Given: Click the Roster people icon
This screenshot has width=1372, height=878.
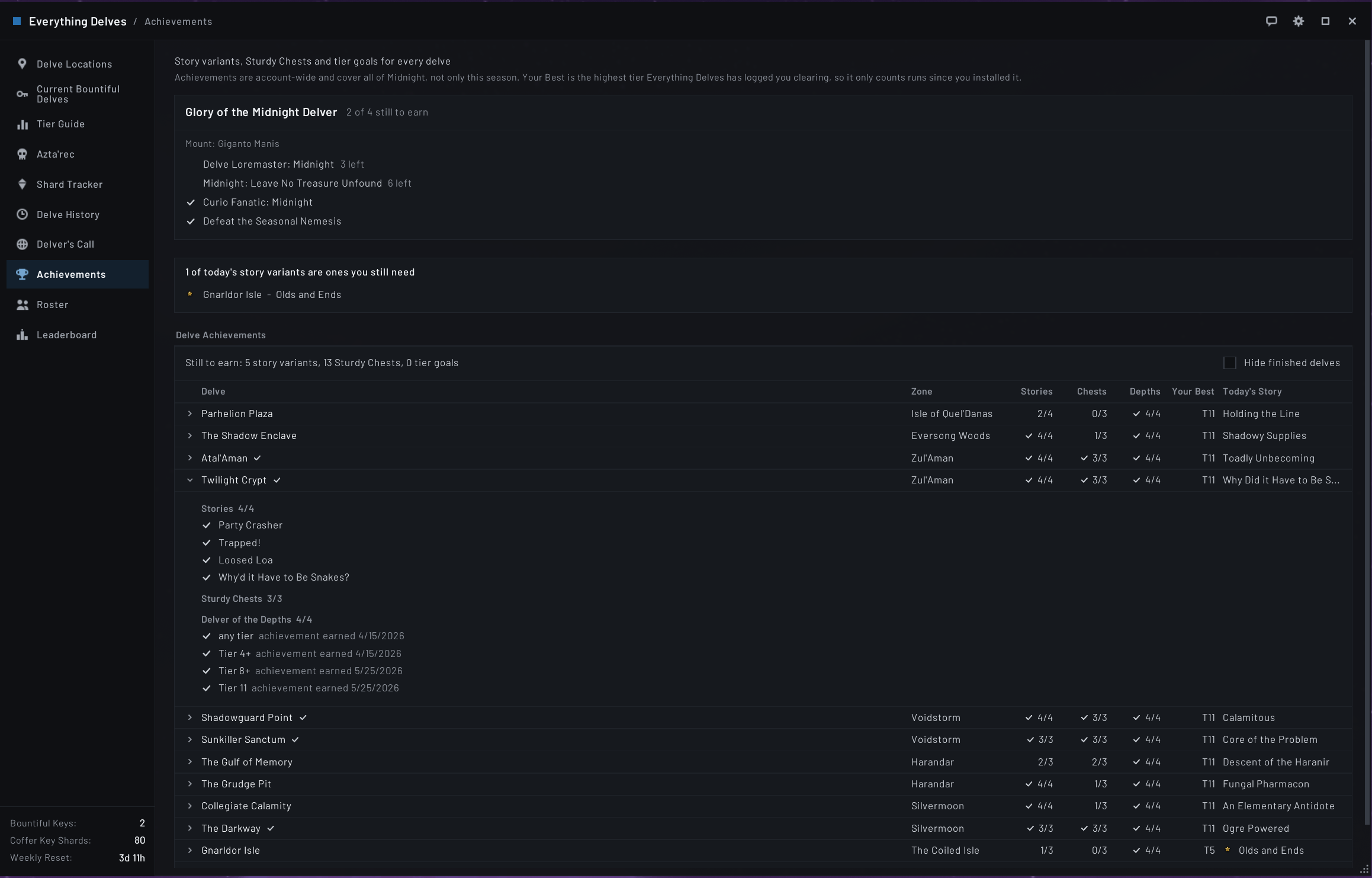Looking at the screenshot, I should click(22, 305).
